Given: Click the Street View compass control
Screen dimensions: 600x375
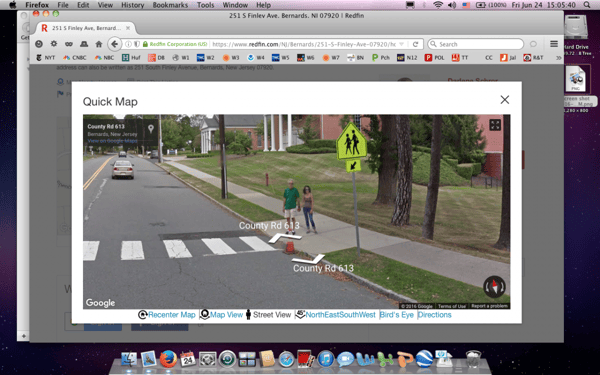Looking at the screenshot, I should (494, 287).
